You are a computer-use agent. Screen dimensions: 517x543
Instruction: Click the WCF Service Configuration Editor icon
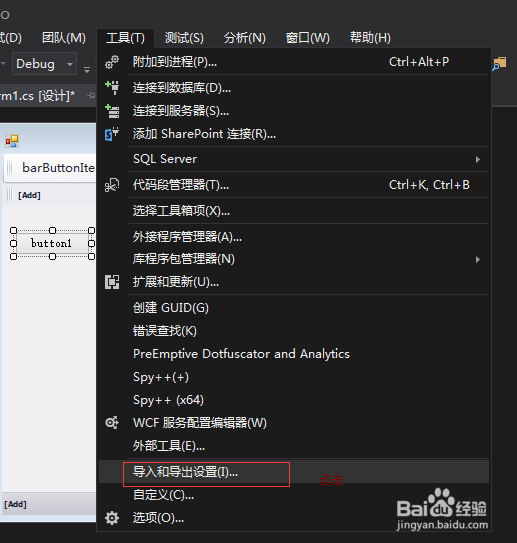(x=112, y=422)
